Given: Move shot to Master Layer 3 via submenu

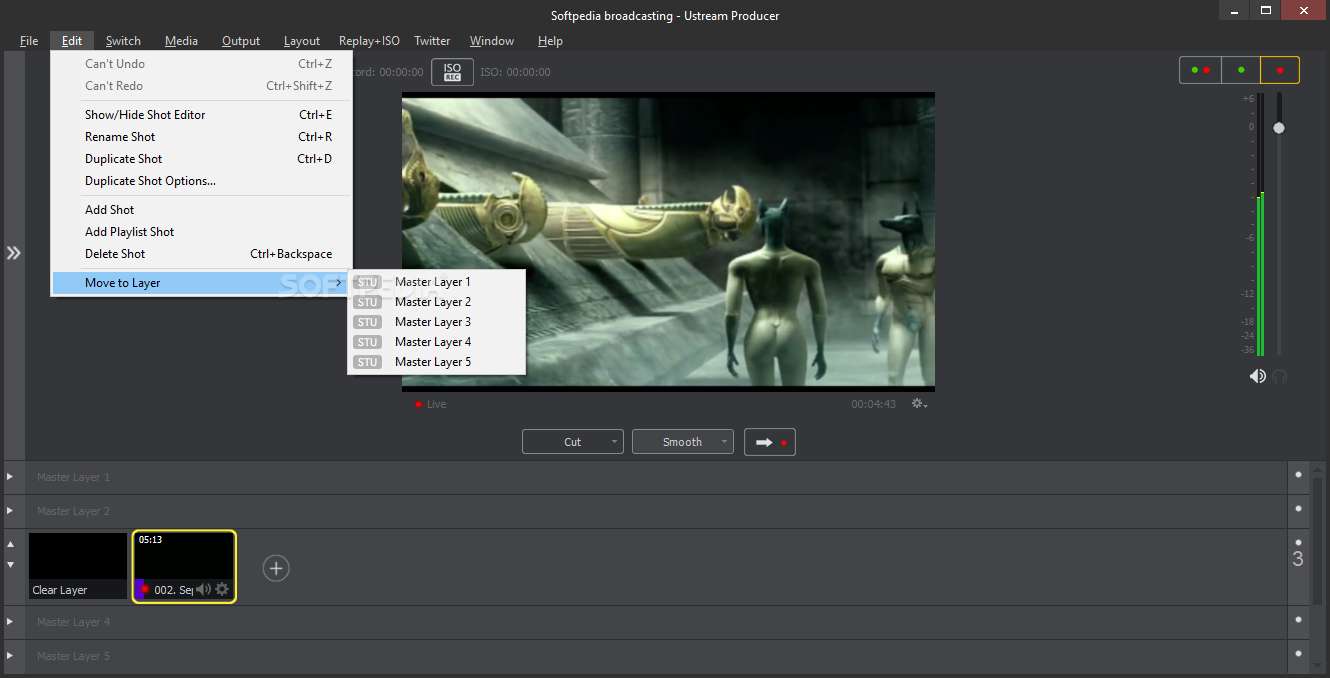Looking at the screenshot, I should pyautogui.click(x=436, y=322).
